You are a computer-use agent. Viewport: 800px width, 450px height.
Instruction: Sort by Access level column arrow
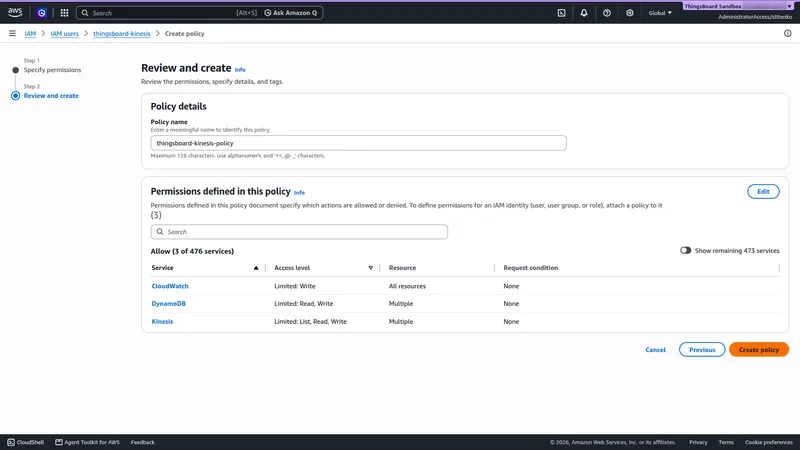[370, 268]
